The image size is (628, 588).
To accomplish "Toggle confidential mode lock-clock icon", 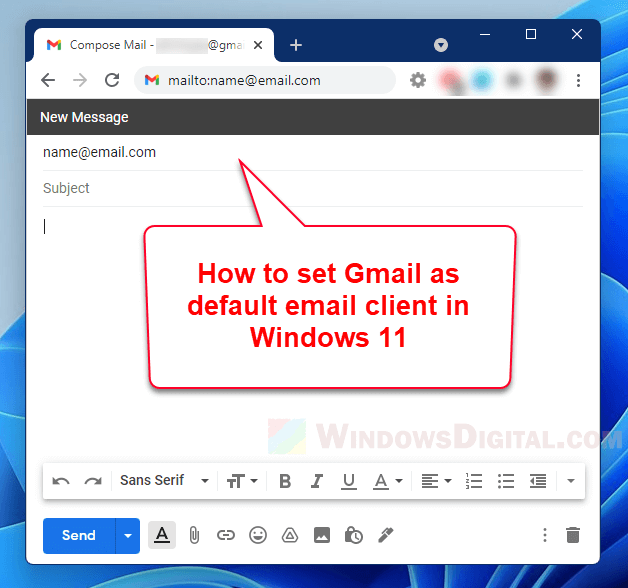I will coord(354,535).
